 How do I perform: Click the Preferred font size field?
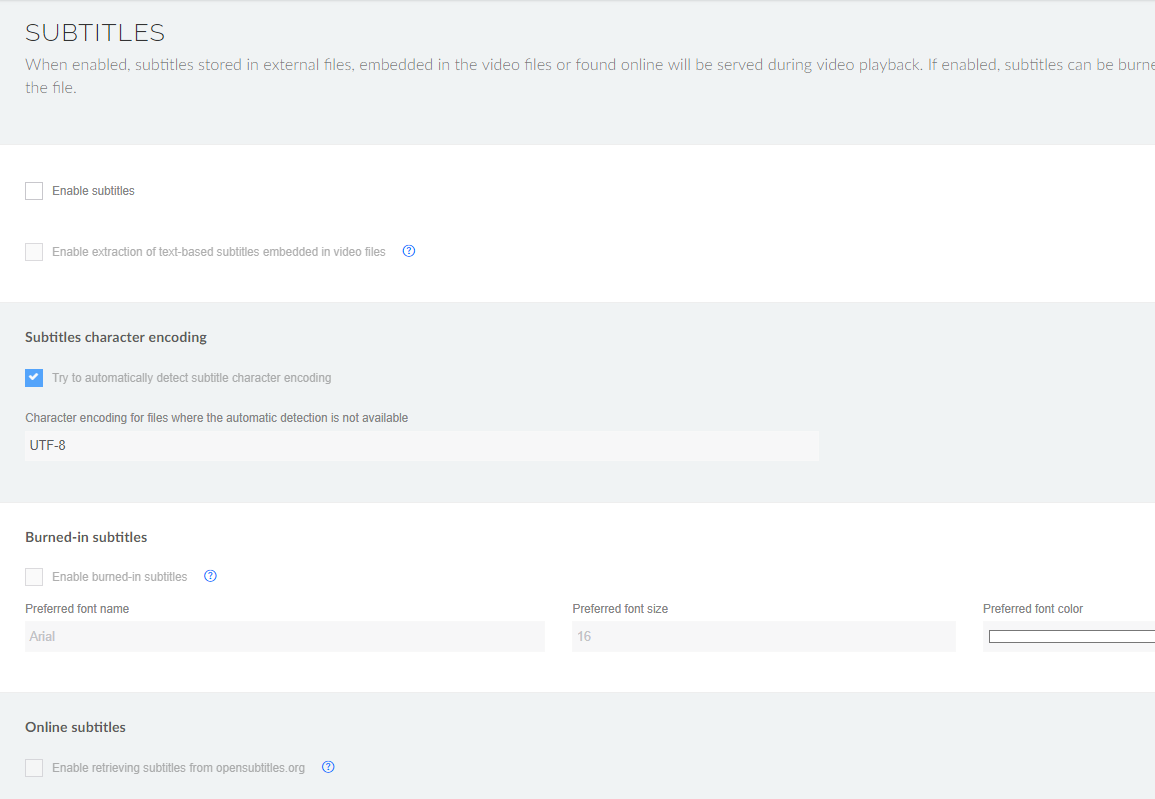click(x=763, y=636)
